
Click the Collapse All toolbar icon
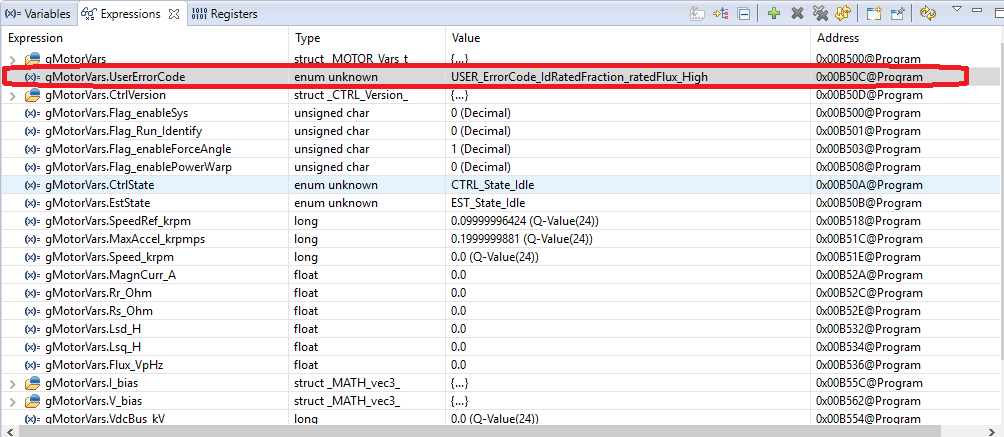pyautogui.click(x=744, y=13)
